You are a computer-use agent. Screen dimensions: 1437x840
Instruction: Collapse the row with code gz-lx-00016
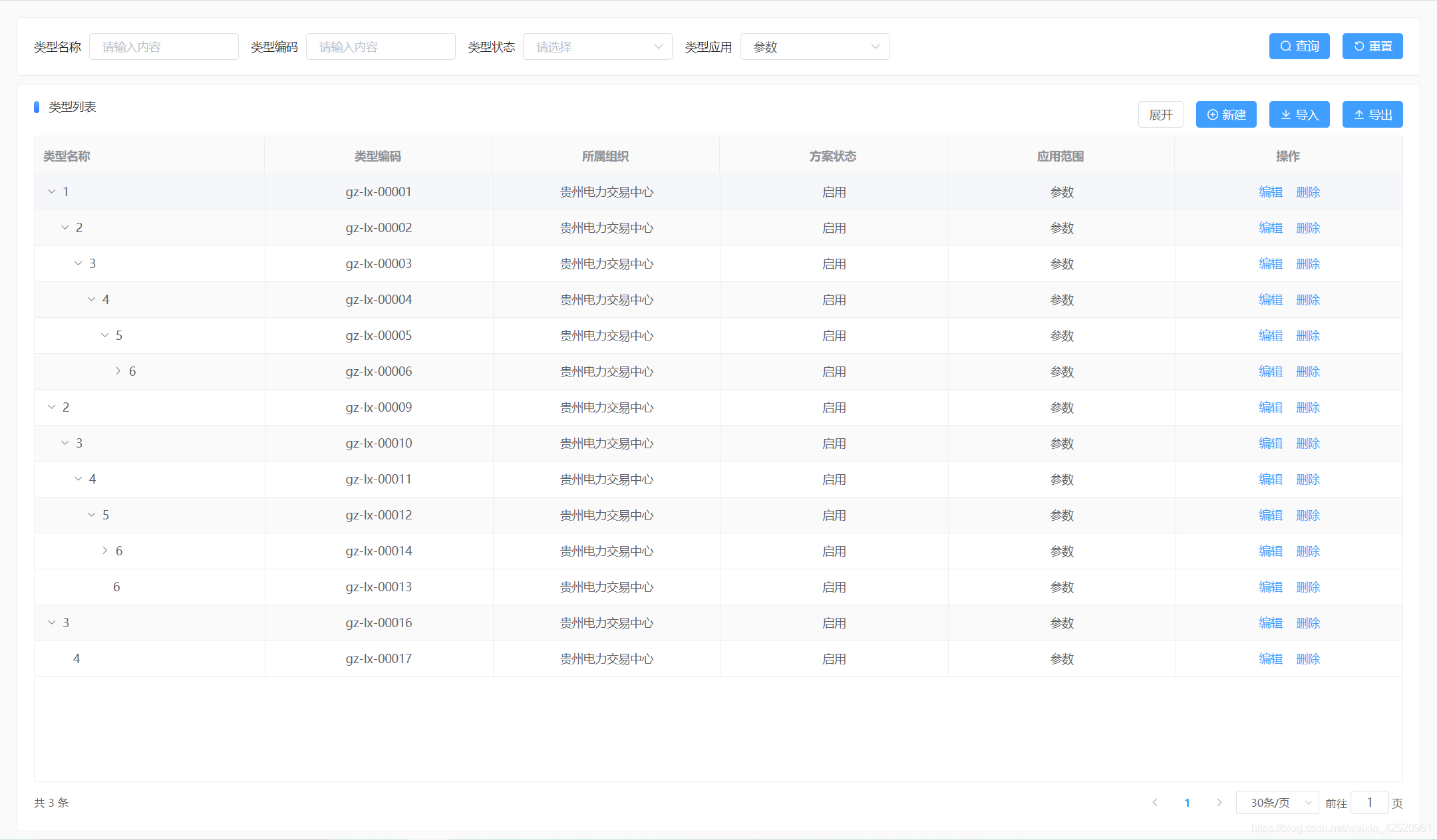52,623
